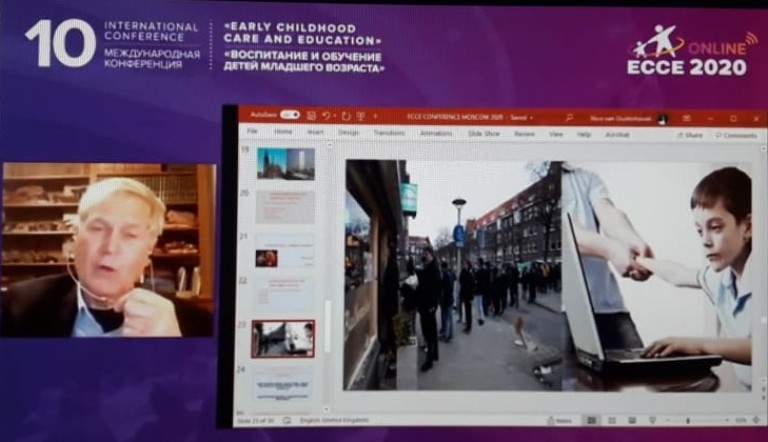Click the ECCE 2020 Online logo
Viewport: 768px width, 442px height.
pos(692,51)
